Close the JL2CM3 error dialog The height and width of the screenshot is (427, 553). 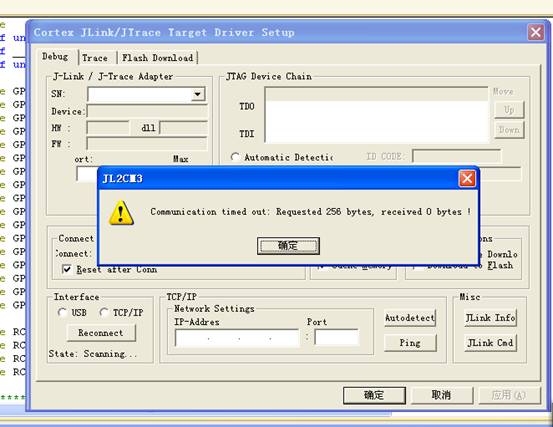click(x=467, y=178)
